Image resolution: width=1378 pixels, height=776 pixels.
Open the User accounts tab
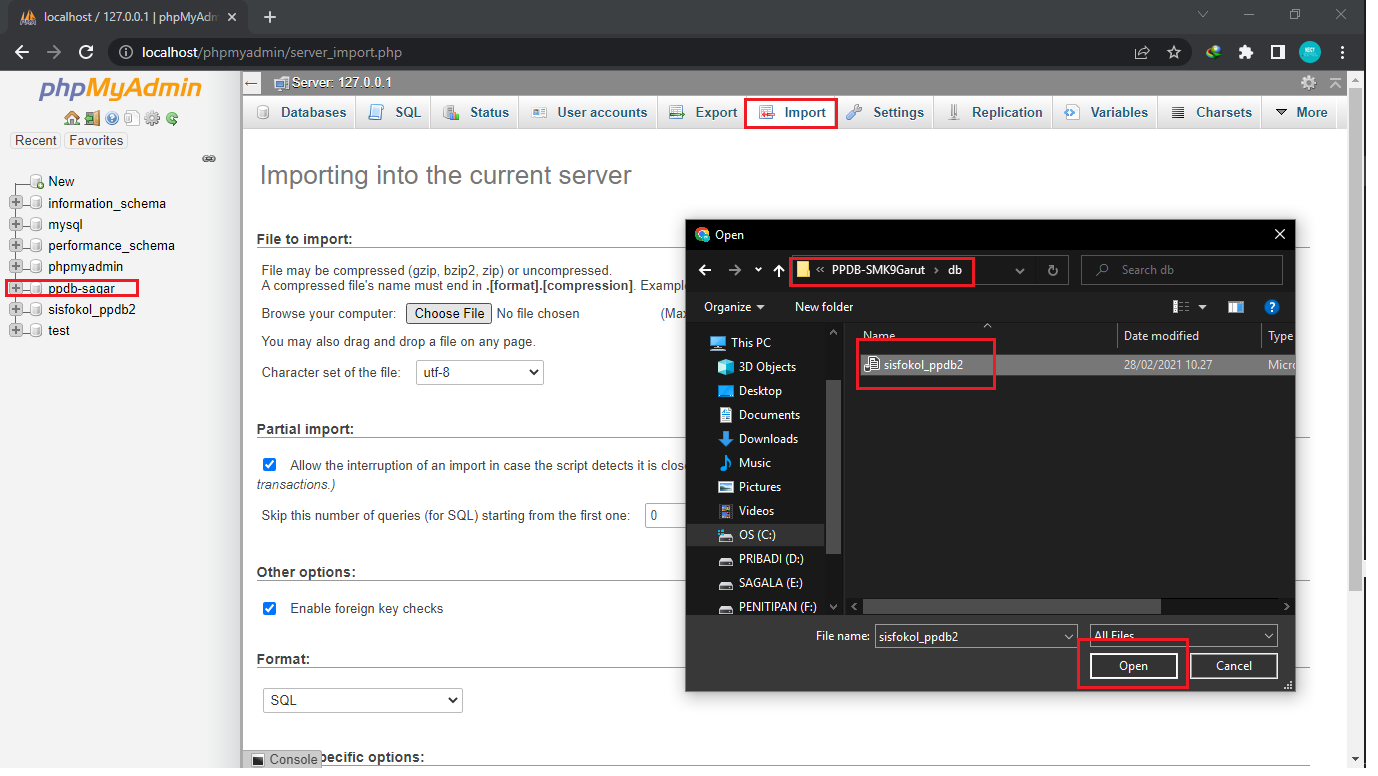(x=589, y=112)
